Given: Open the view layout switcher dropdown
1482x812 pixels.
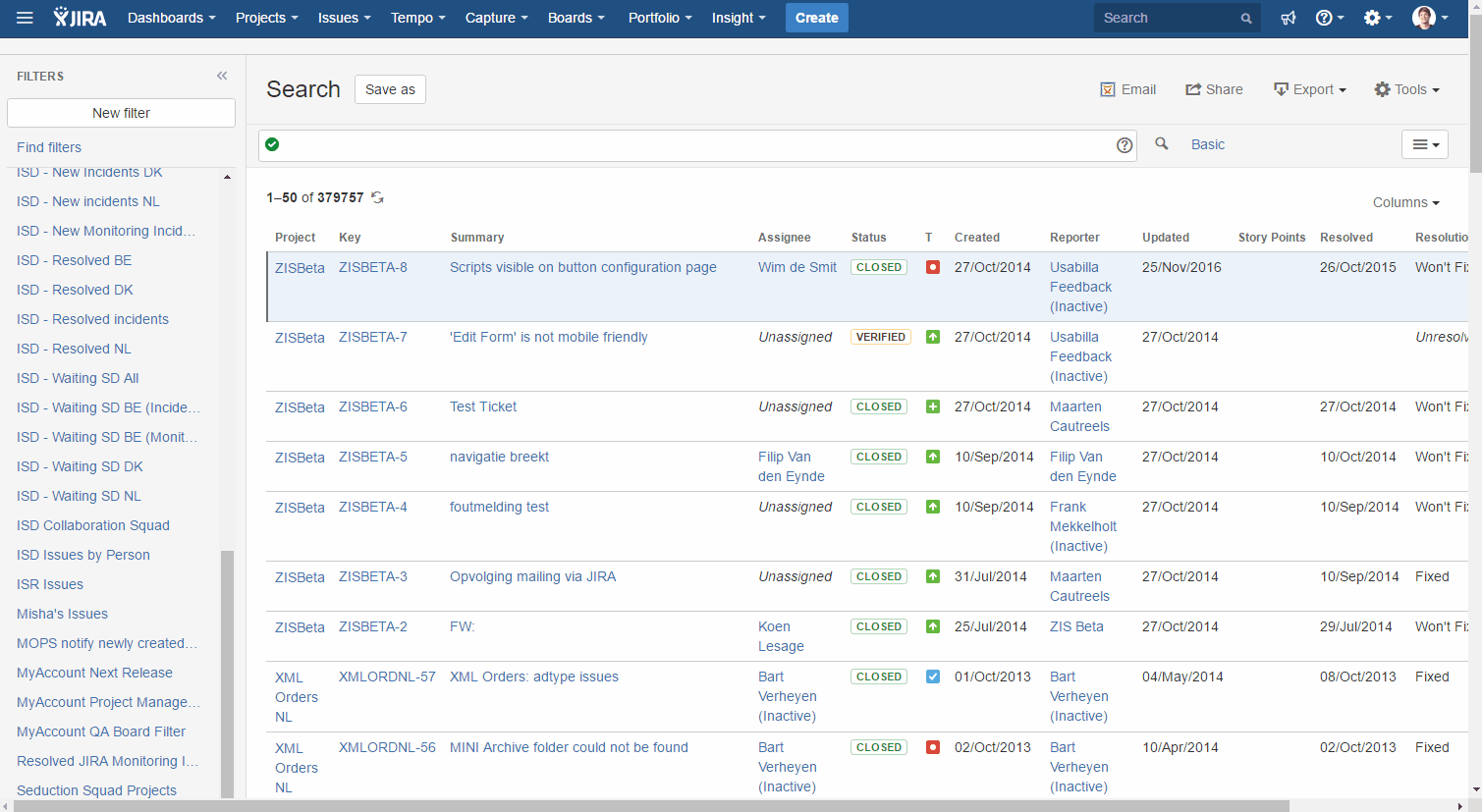Looking at the screenshot, I should pyautogui.click(x=1424, y=144).
